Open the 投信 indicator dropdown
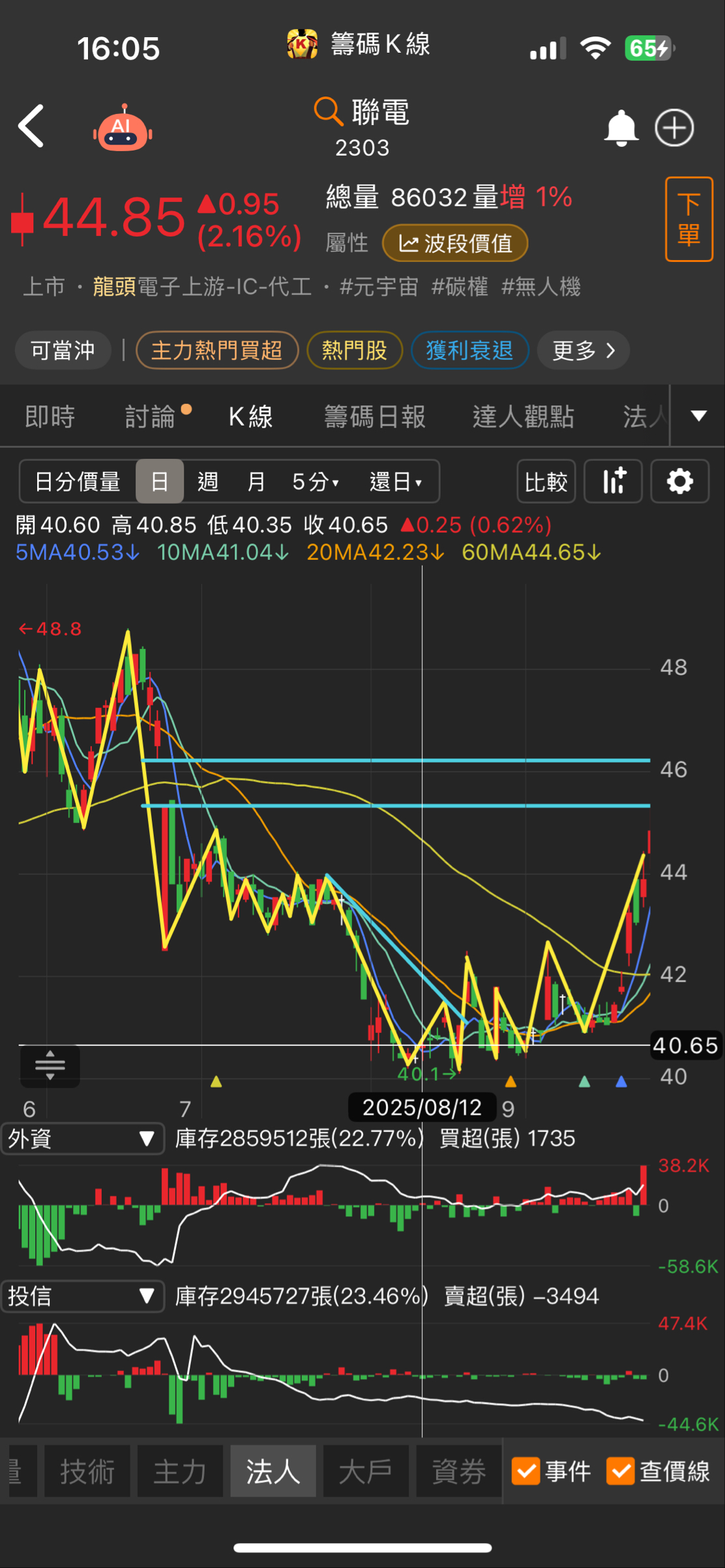The width and height of the screenshot is (725, 1568). [82, 1296]
